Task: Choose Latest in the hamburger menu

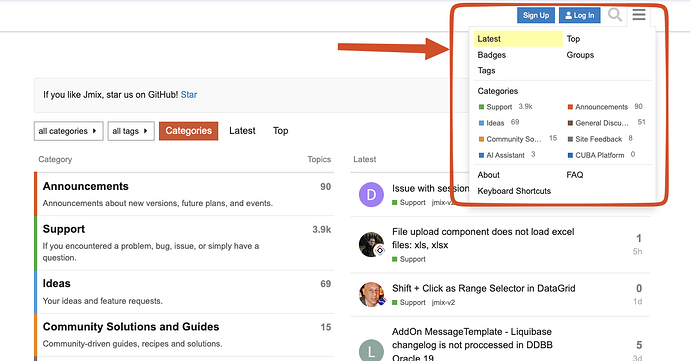Action: [x=518, y=39]
